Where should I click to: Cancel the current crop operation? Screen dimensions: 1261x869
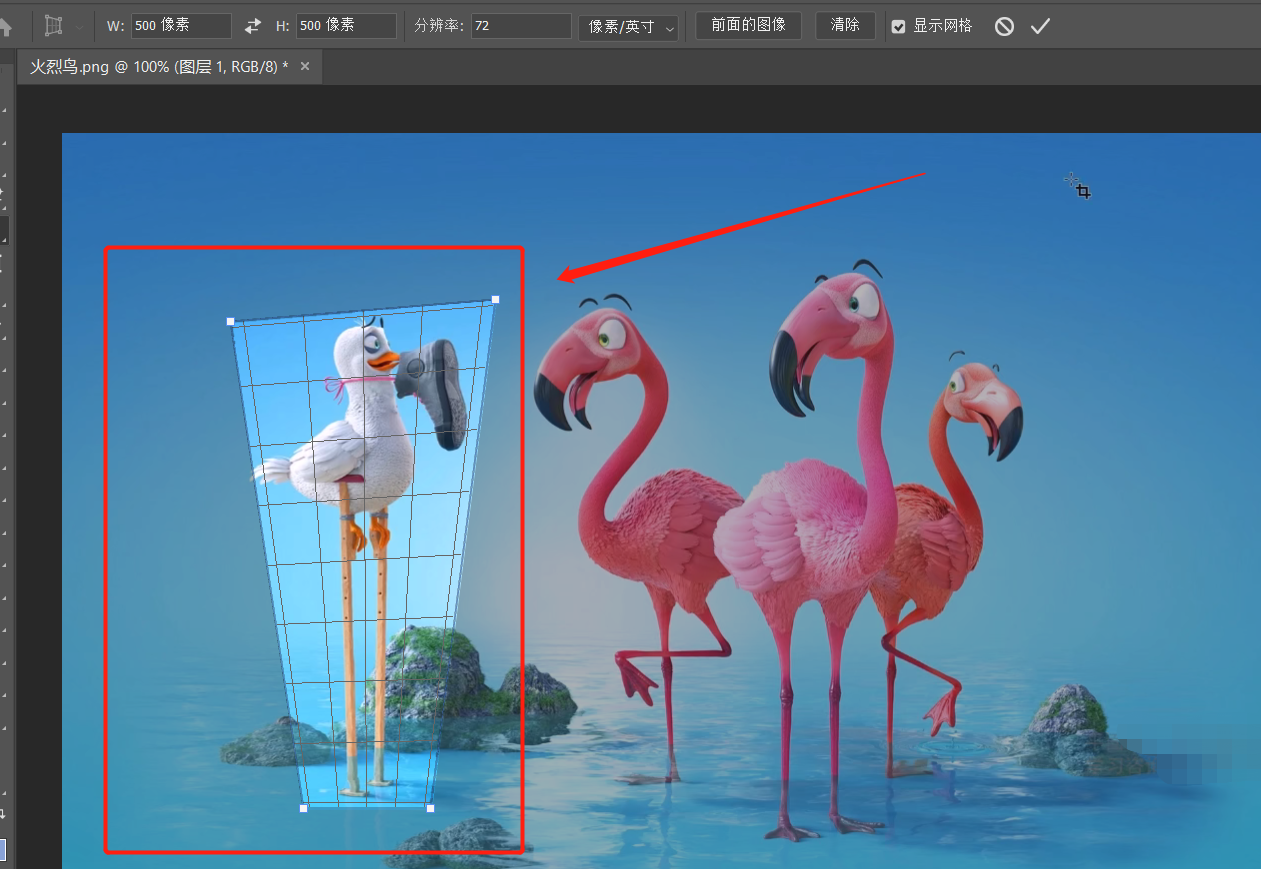(1004, 26)
